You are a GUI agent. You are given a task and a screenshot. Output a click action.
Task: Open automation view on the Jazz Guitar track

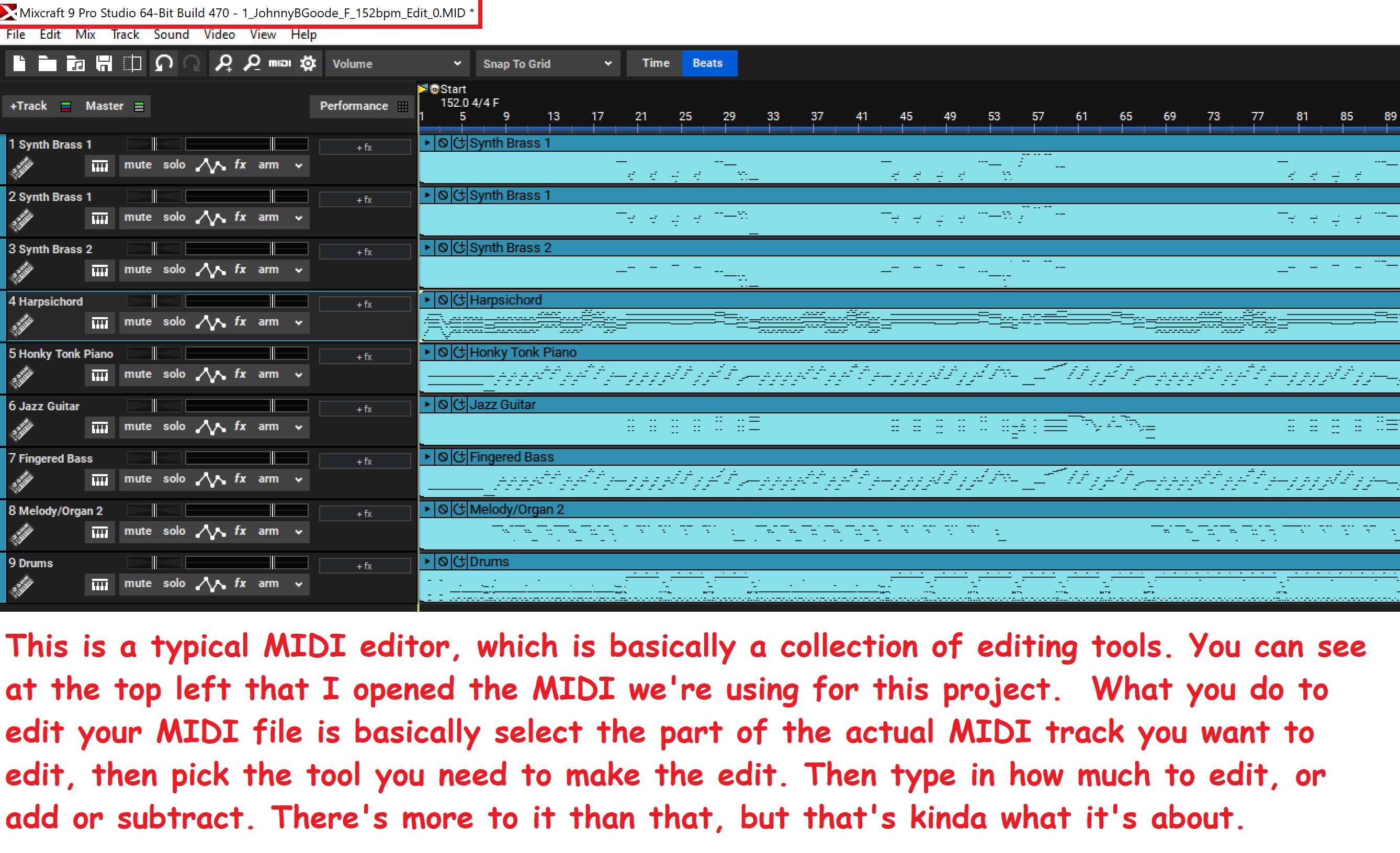[211, 427]
